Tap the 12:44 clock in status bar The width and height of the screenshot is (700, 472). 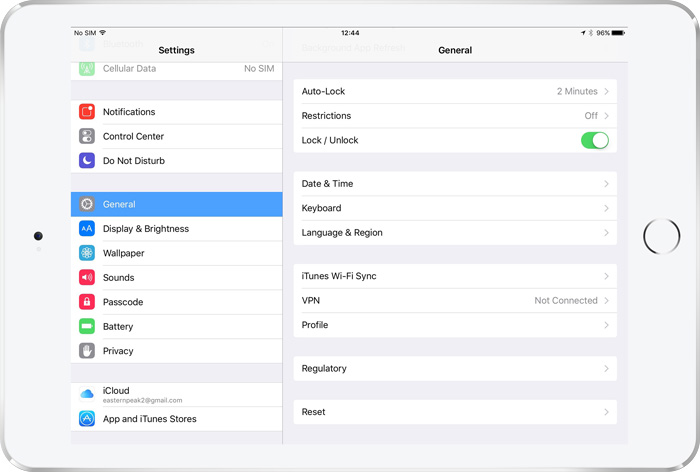[x=350, y=33]
